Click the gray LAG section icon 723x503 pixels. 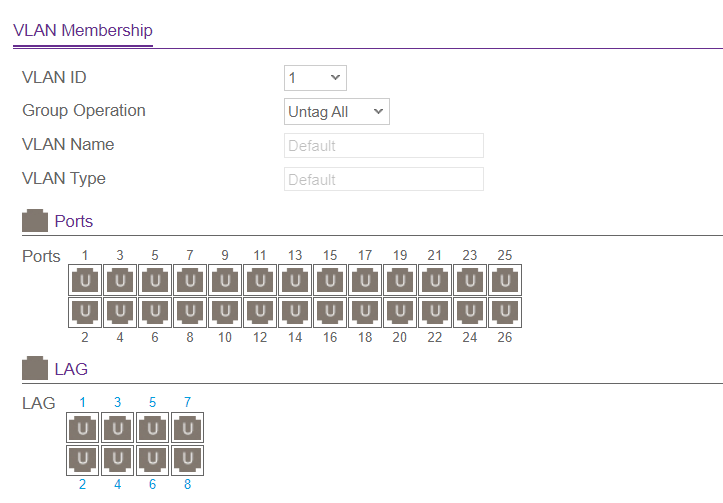(35, 368)
